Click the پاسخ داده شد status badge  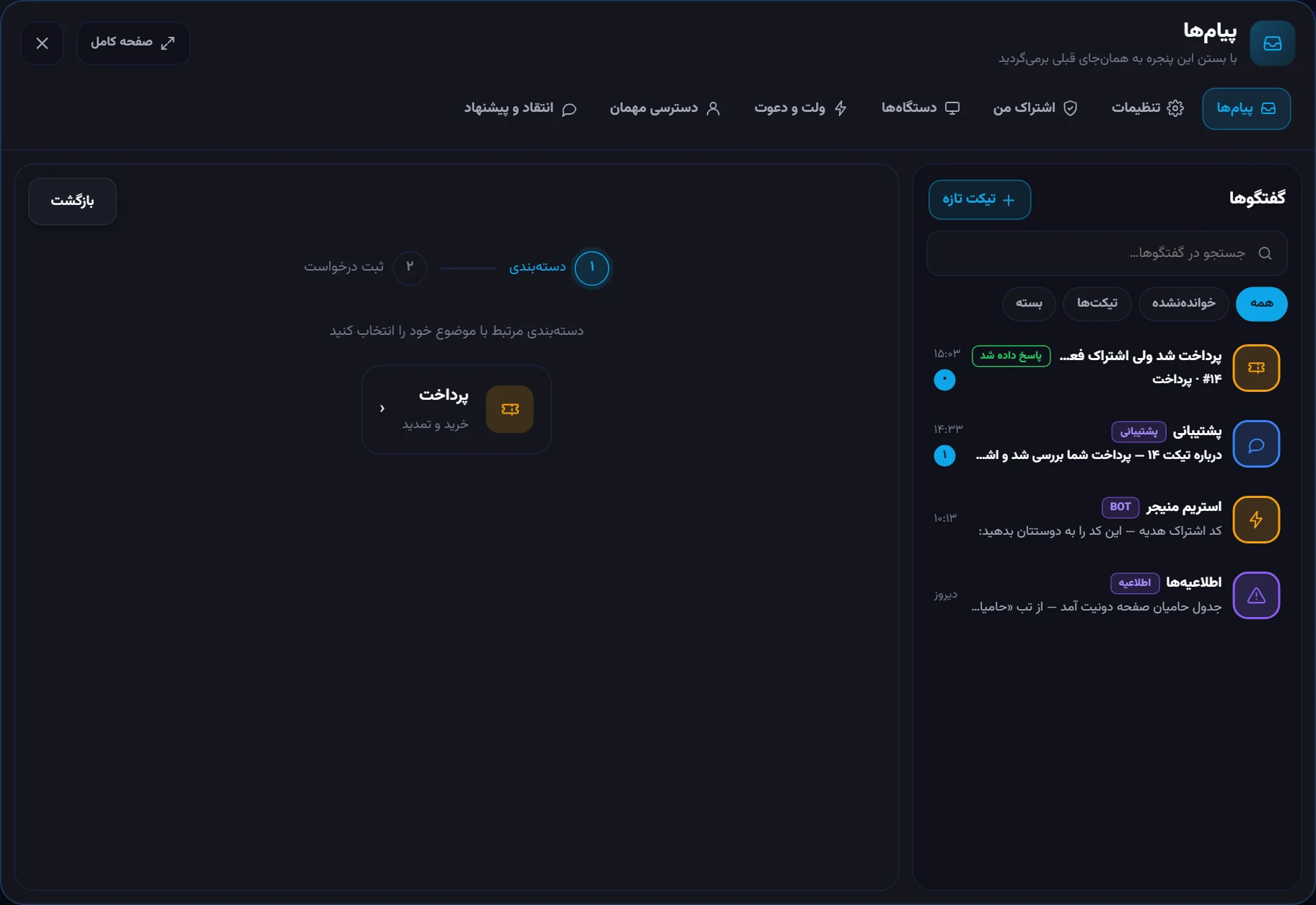tap(1011, 356)
